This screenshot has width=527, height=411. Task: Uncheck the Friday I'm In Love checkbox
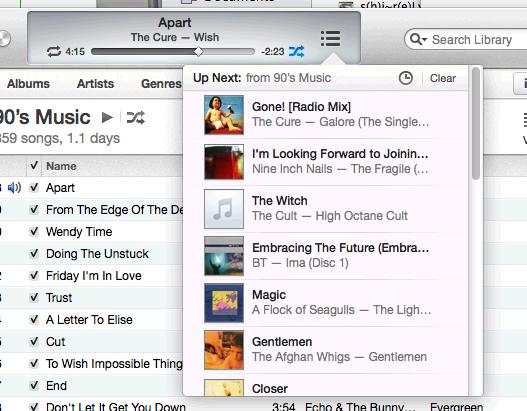coord(34,275)
